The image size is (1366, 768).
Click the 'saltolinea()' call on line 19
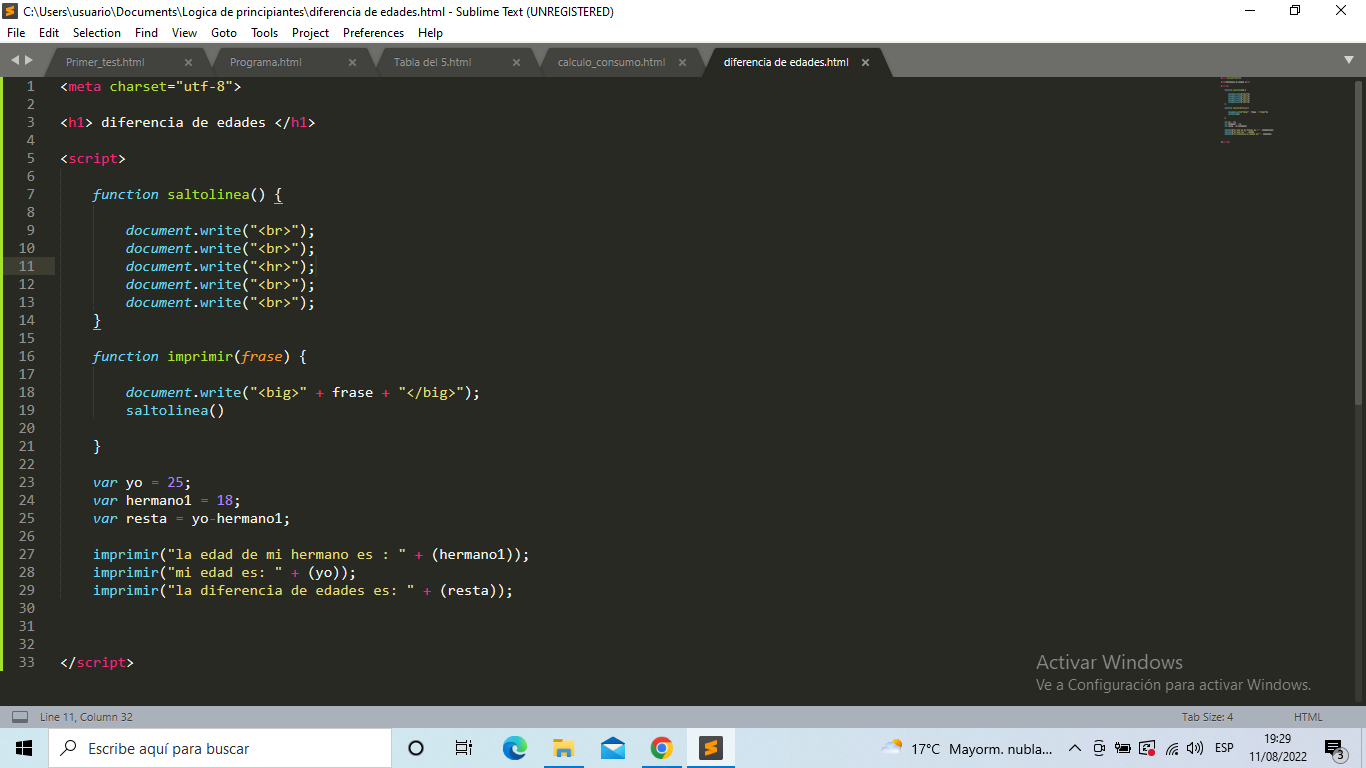coord(175,410)
